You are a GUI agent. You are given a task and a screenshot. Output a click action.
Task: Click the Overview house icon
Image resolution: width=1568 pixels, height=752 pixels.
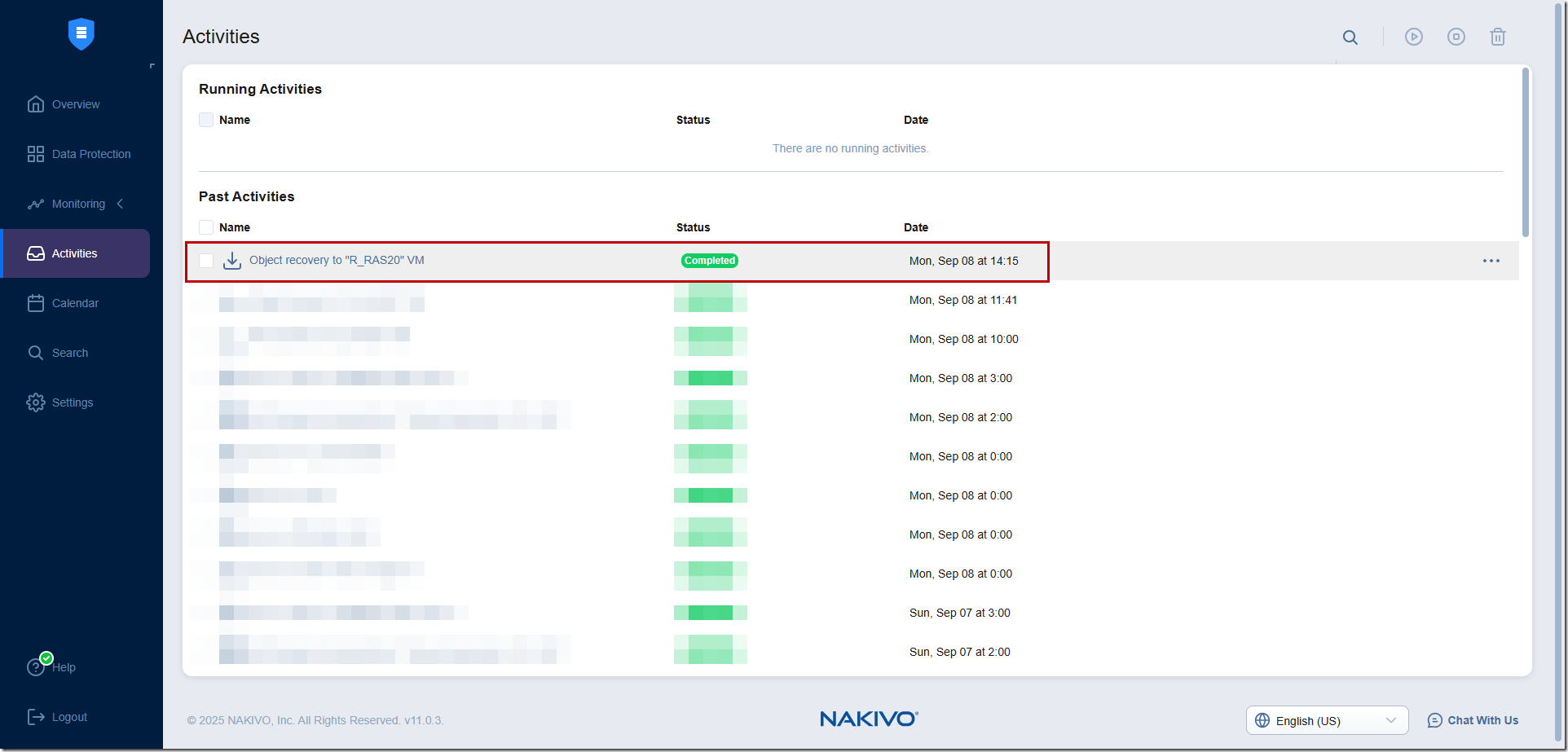tap(35, 104)
